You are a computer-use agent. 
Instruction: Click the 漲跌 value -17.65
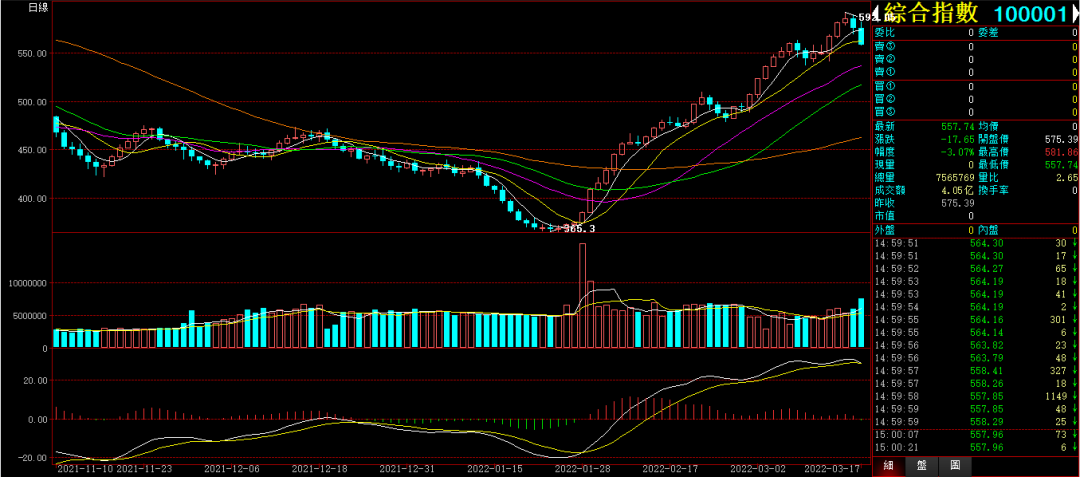point(958,140)
